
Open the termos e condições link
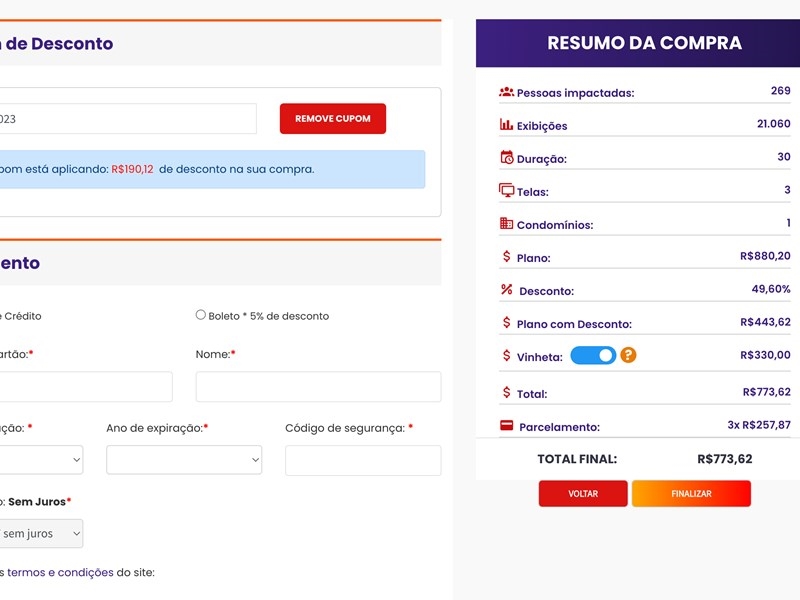tap(60, 572)
